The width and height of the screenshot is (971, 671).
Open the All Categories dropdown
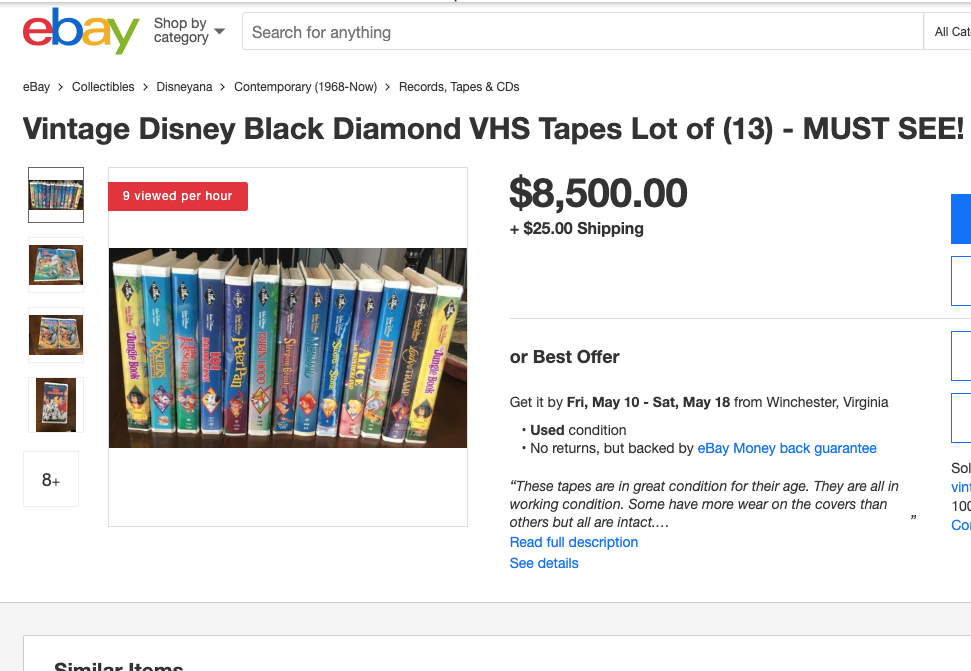click(x=950, y=32)
